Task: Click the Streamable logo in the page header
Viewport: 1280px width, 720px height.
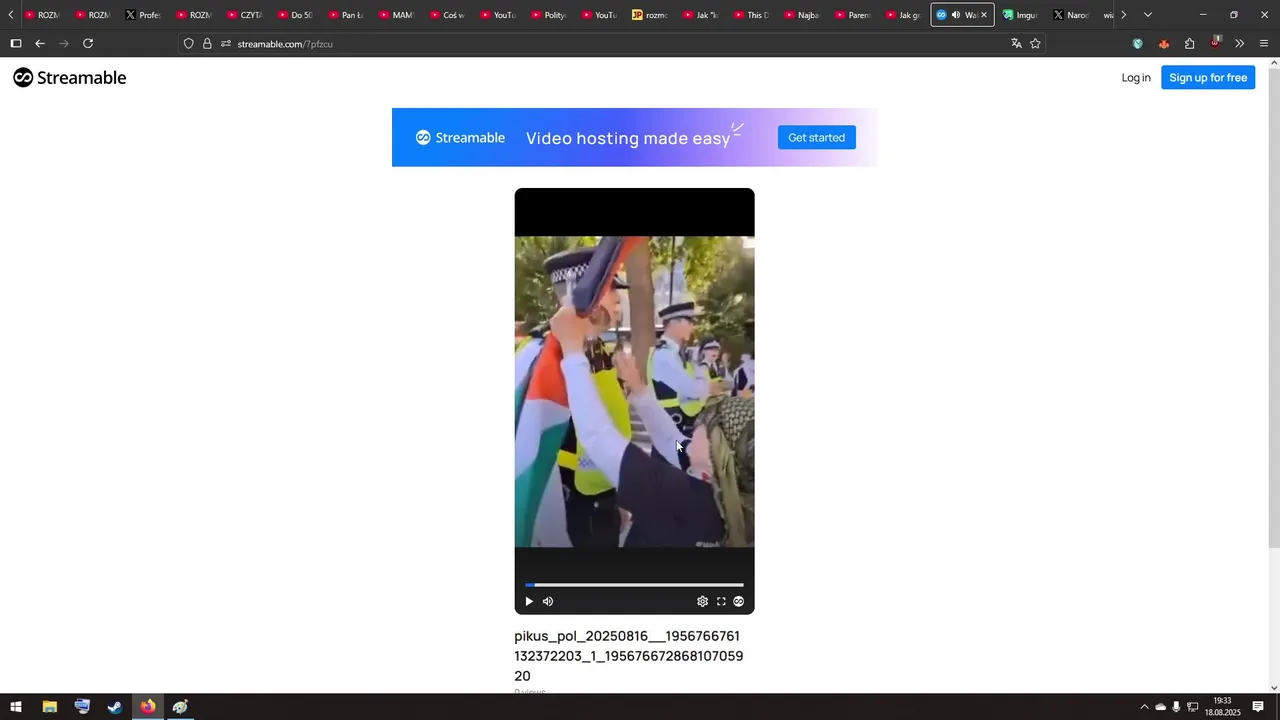Action: point(70,78)
